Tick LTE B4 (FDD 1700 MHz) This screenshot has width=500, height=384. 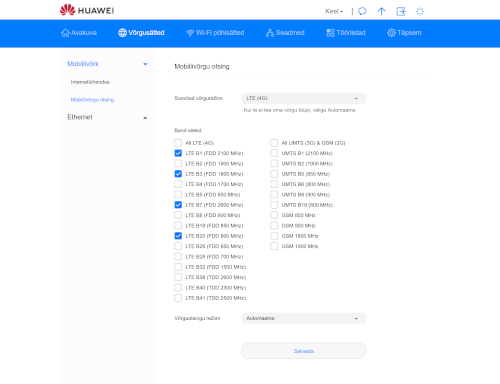tap(178, 184)
